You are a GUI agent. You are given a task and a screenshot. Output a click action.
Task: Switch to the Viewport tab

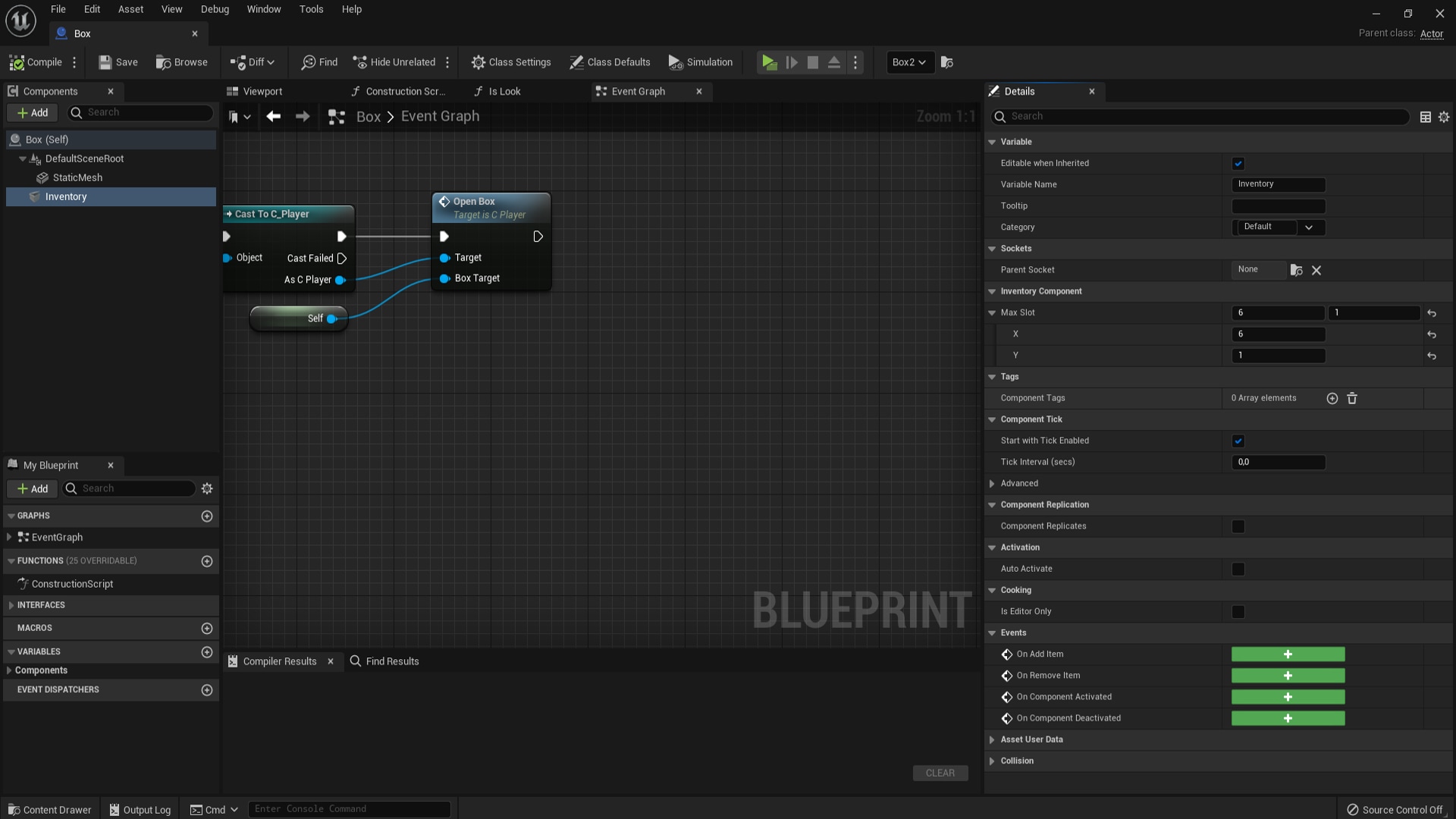click(262, 91)
